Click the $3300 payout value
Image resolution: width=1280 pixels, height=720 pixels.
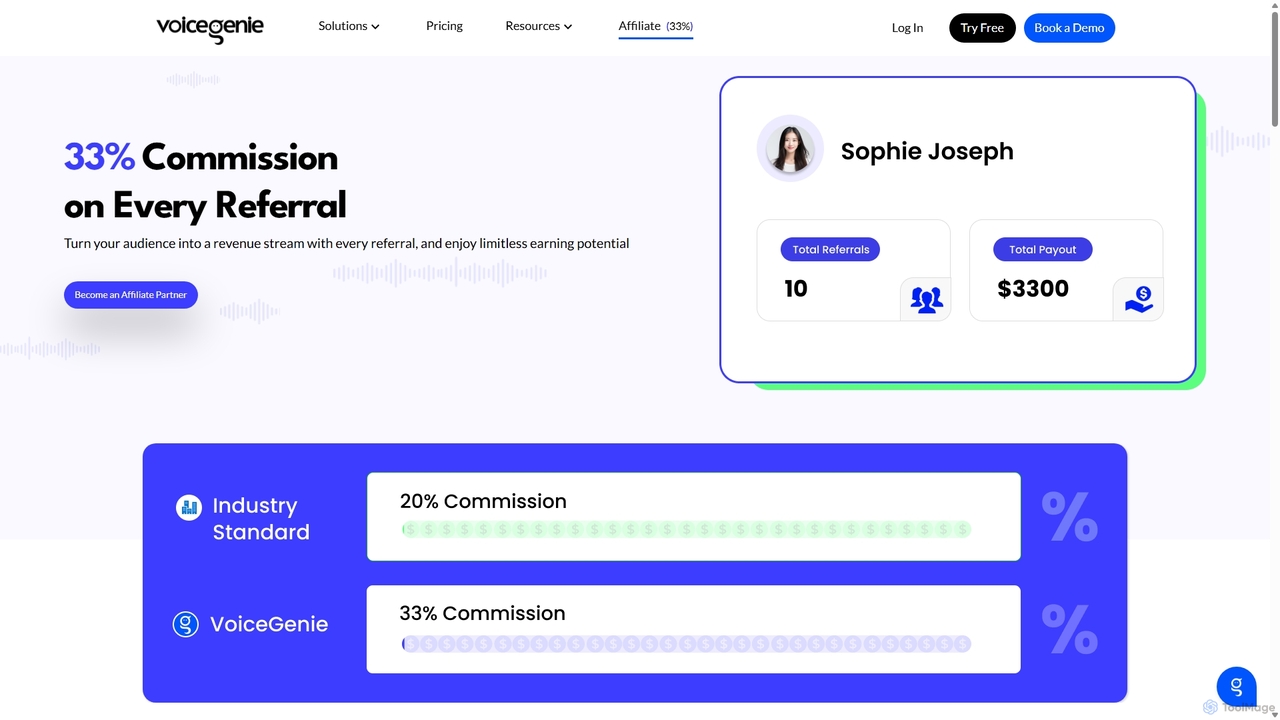1033,289
